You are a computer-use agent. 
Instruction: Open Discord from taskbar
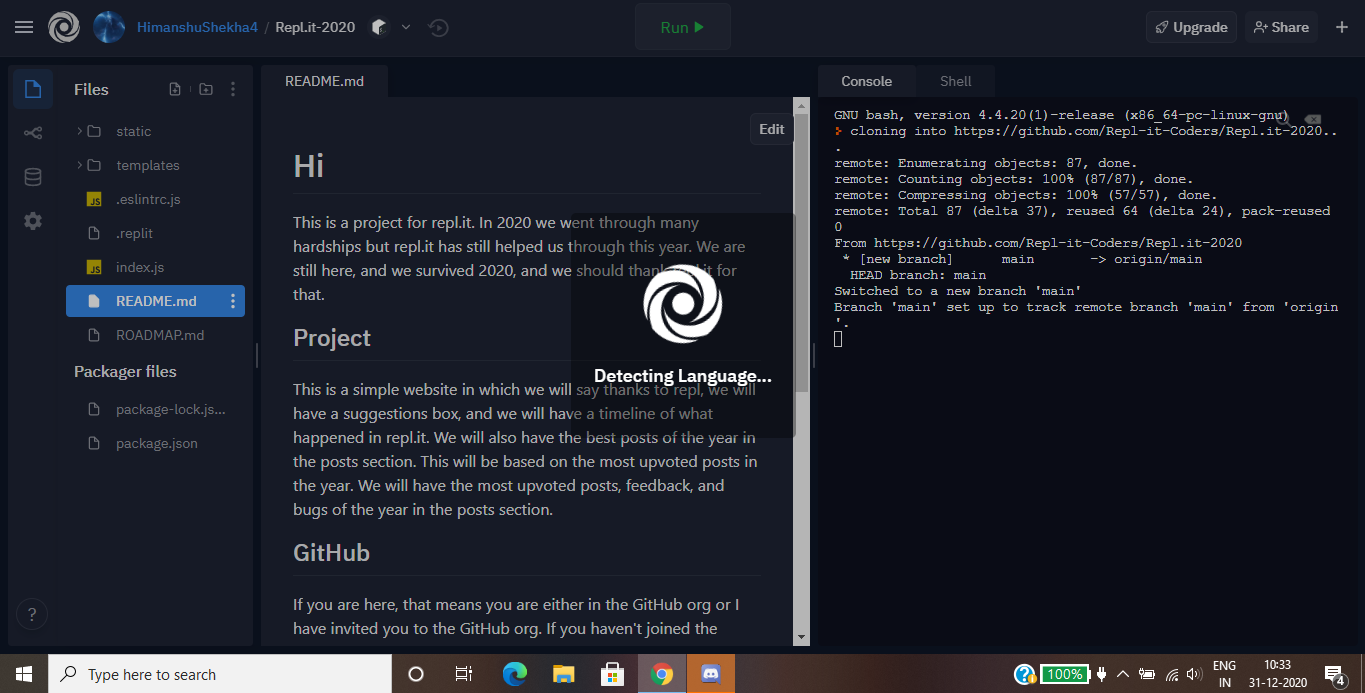pyautogui.click(x=711, y=674)
